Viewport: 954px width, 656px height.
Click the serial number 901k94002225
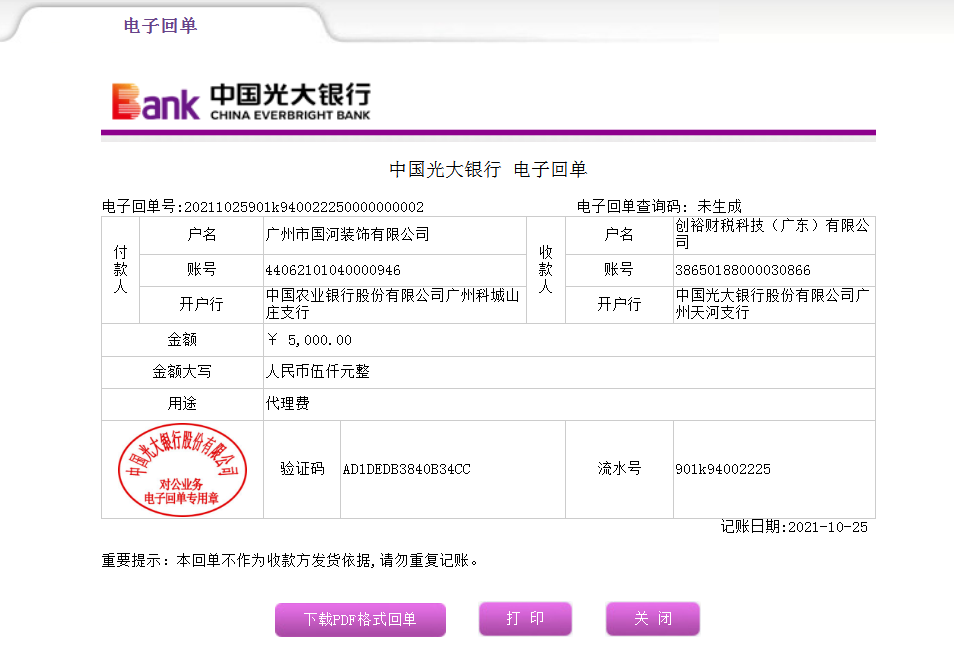(x=723, y=469)
